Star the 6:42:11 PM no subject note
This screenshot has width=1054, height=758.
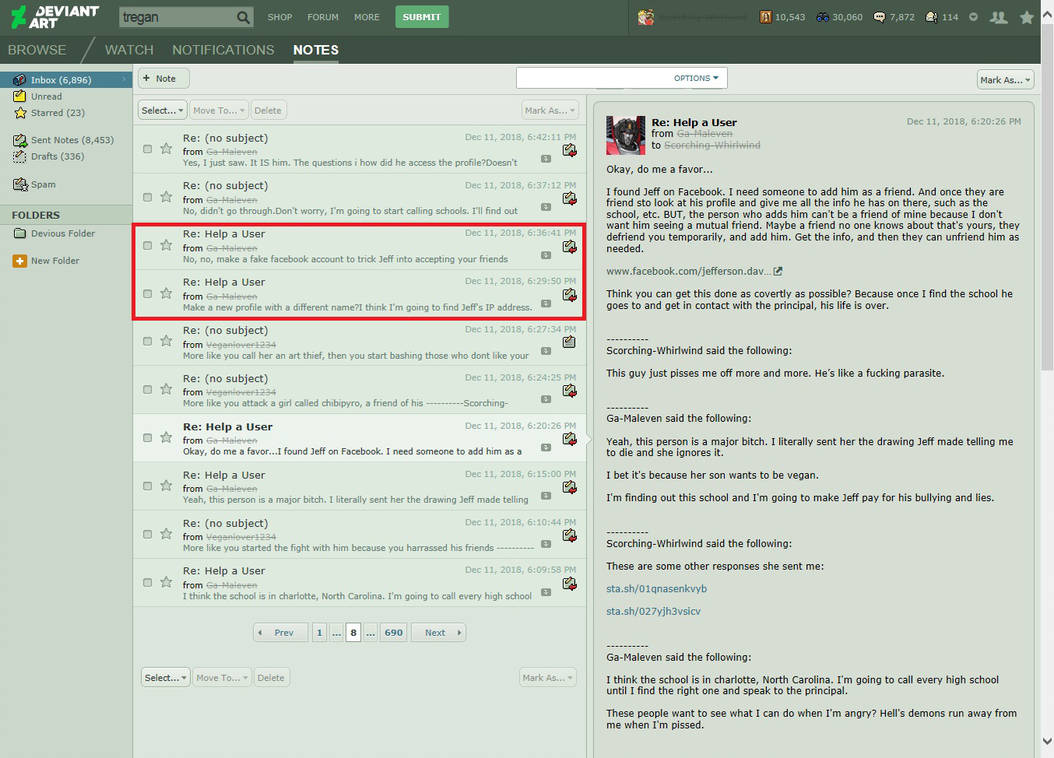166,149
